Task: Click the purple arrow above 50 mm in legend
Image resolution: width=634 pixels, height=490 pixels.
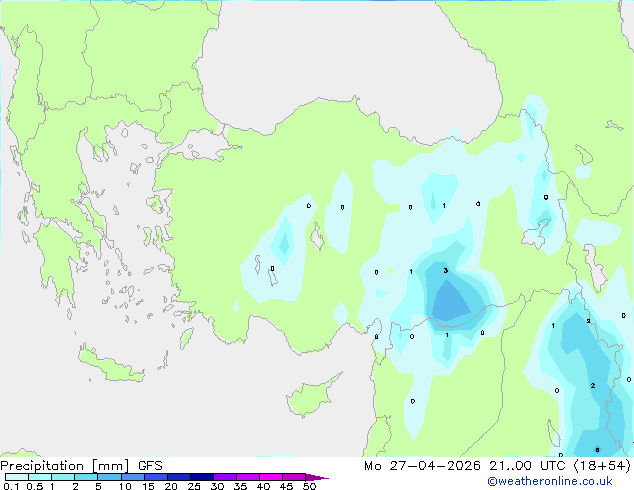Action: (x=317, y=477)
